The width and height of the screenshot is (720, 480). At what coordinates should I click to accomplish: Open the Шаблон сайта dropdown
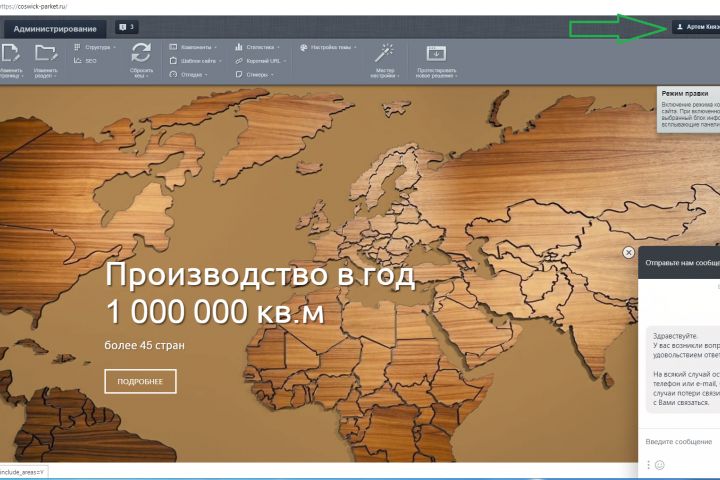(197, 61)
